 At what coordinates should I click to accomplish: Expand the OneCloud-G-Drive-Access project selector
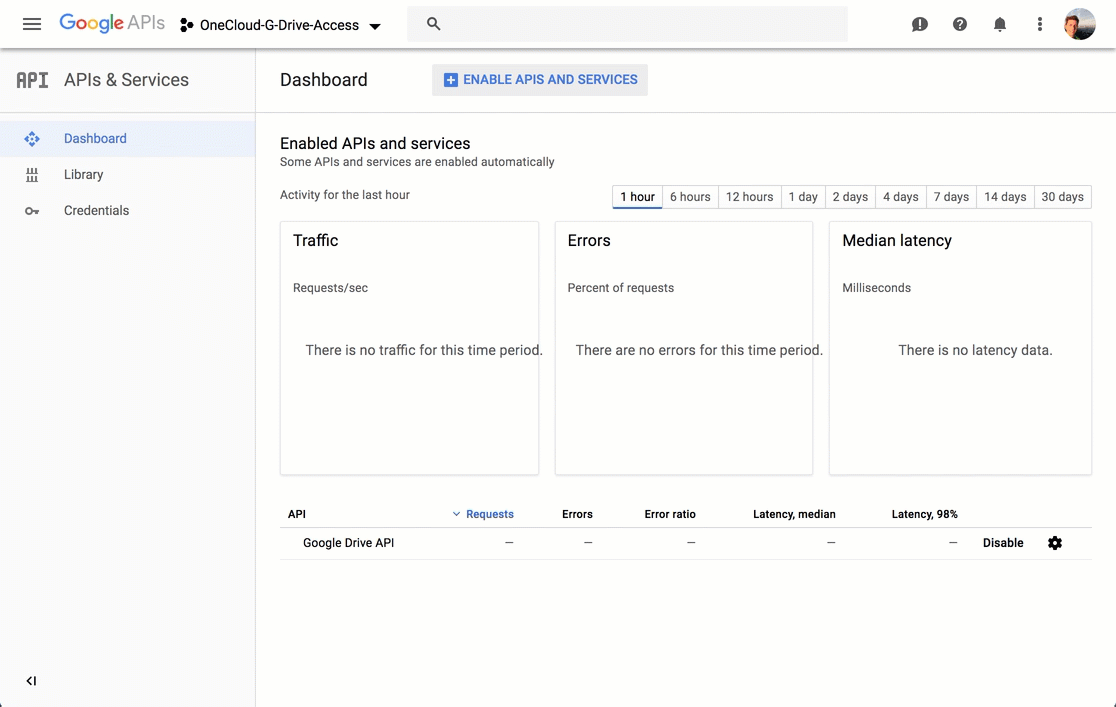click(x=280, y=25)
